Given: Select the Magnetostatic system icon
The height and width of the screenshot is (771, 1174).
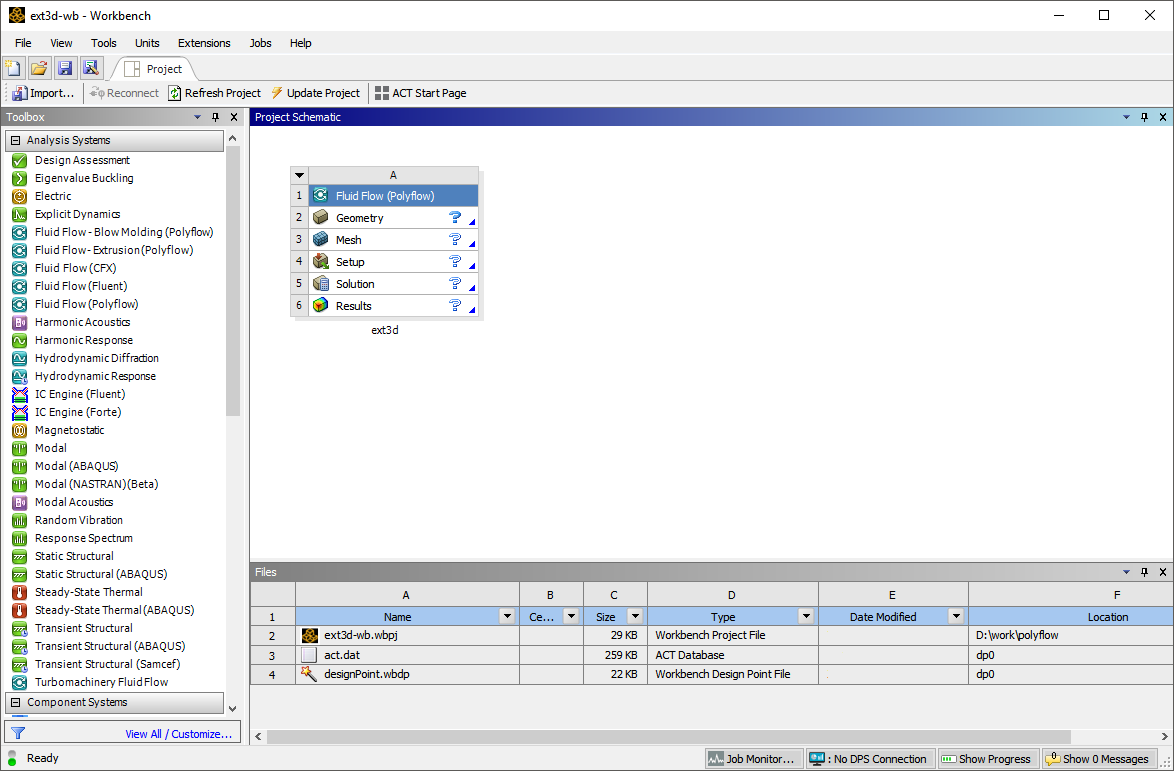Looking at the screenshot, I should [20, 430].
